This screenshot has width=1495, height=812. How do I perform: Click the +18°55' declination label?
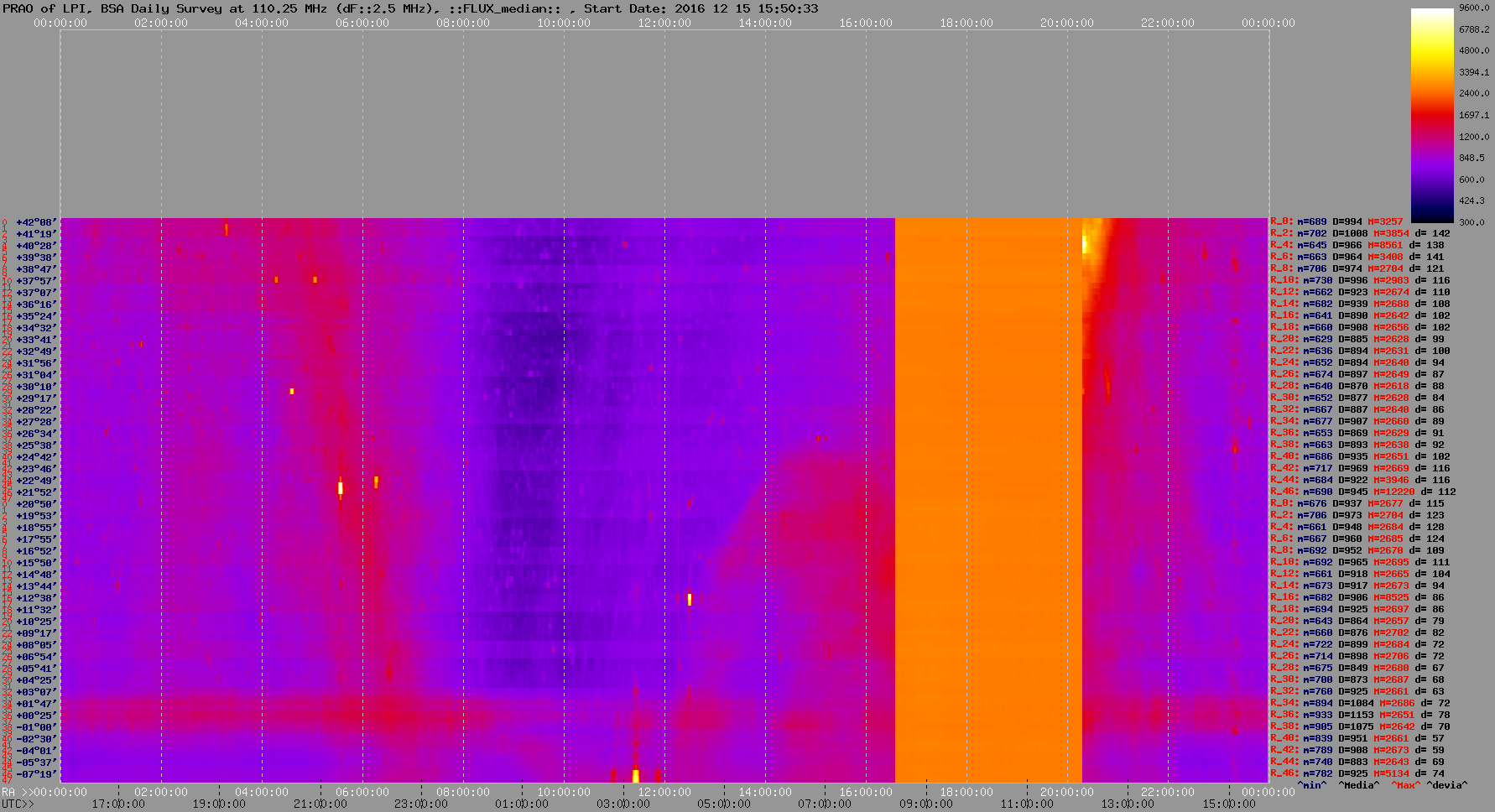click(x=36, y=528)
